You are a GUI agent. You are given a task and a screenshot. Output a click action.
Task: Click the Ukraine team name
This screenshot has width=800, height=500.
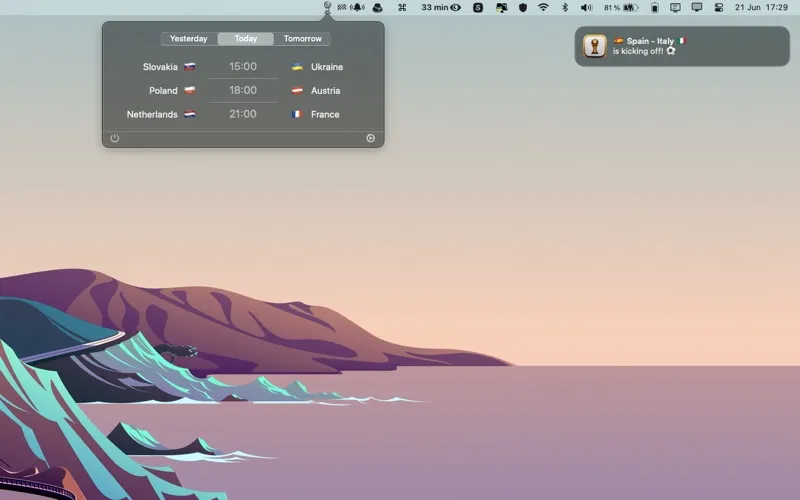click(327, 67)
